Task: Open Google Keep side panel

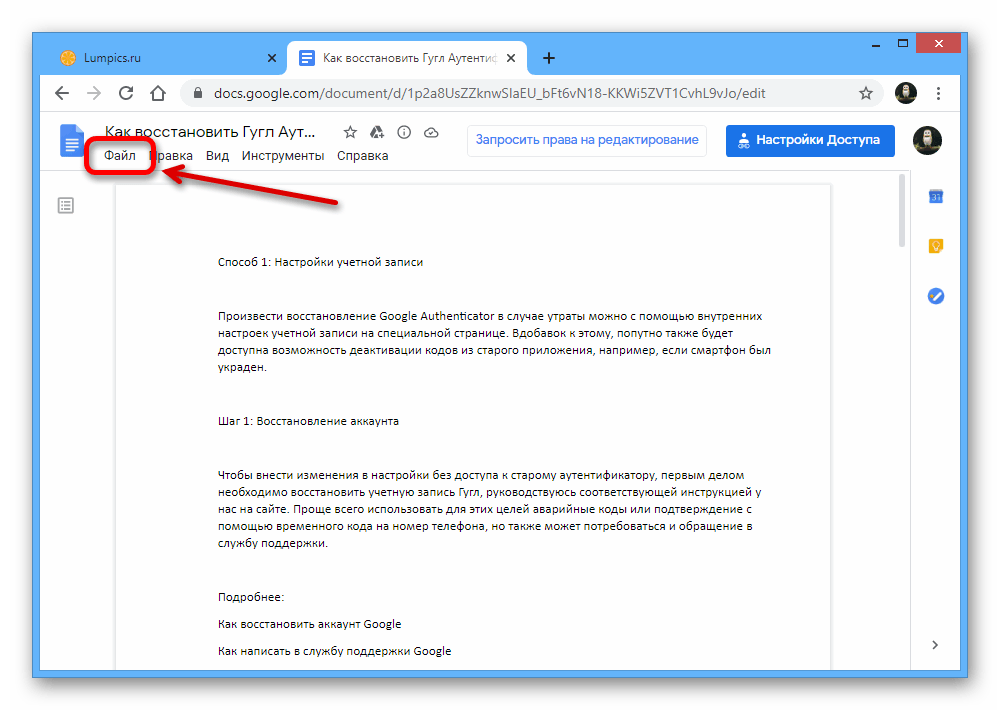Action: point(936,246)
